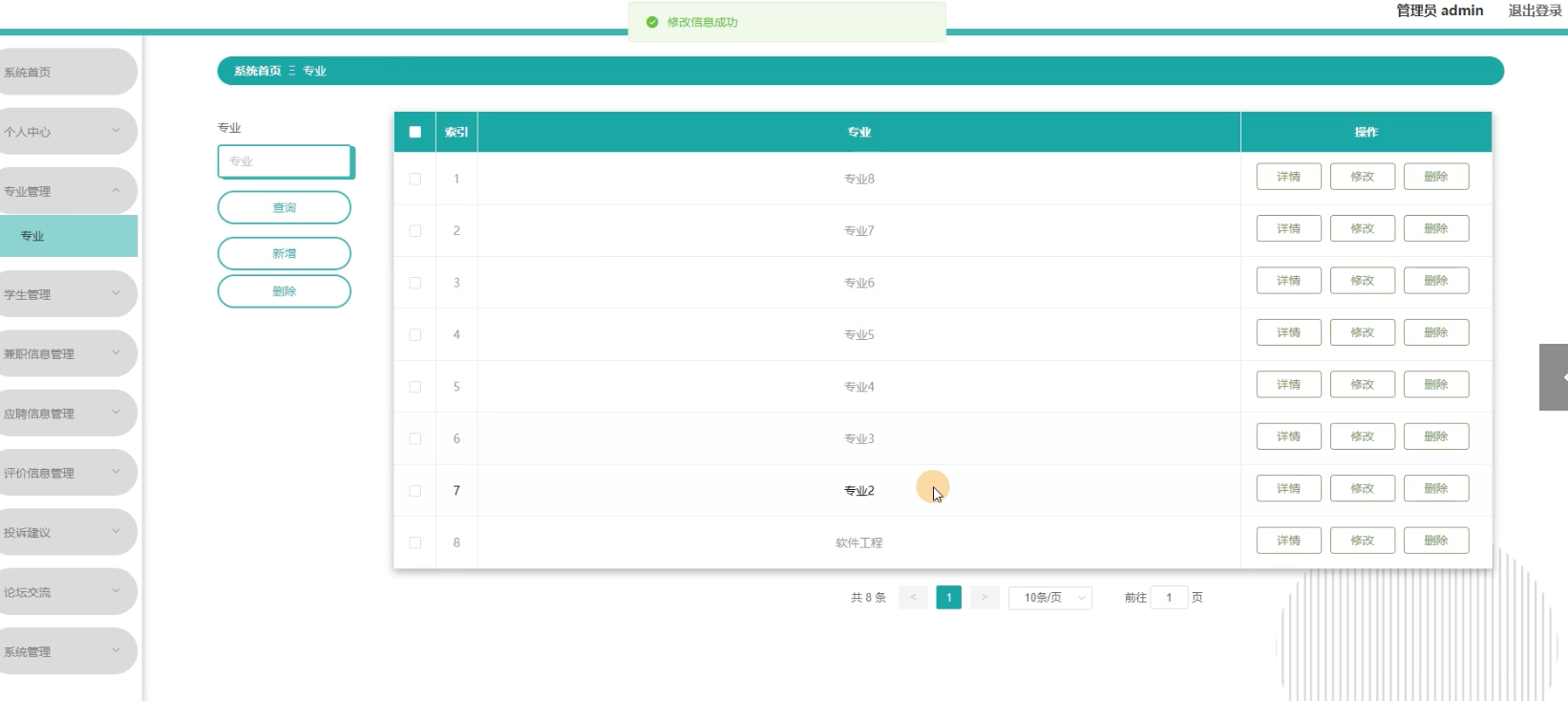Check the row checkbox for 专业7

[415, 230]
